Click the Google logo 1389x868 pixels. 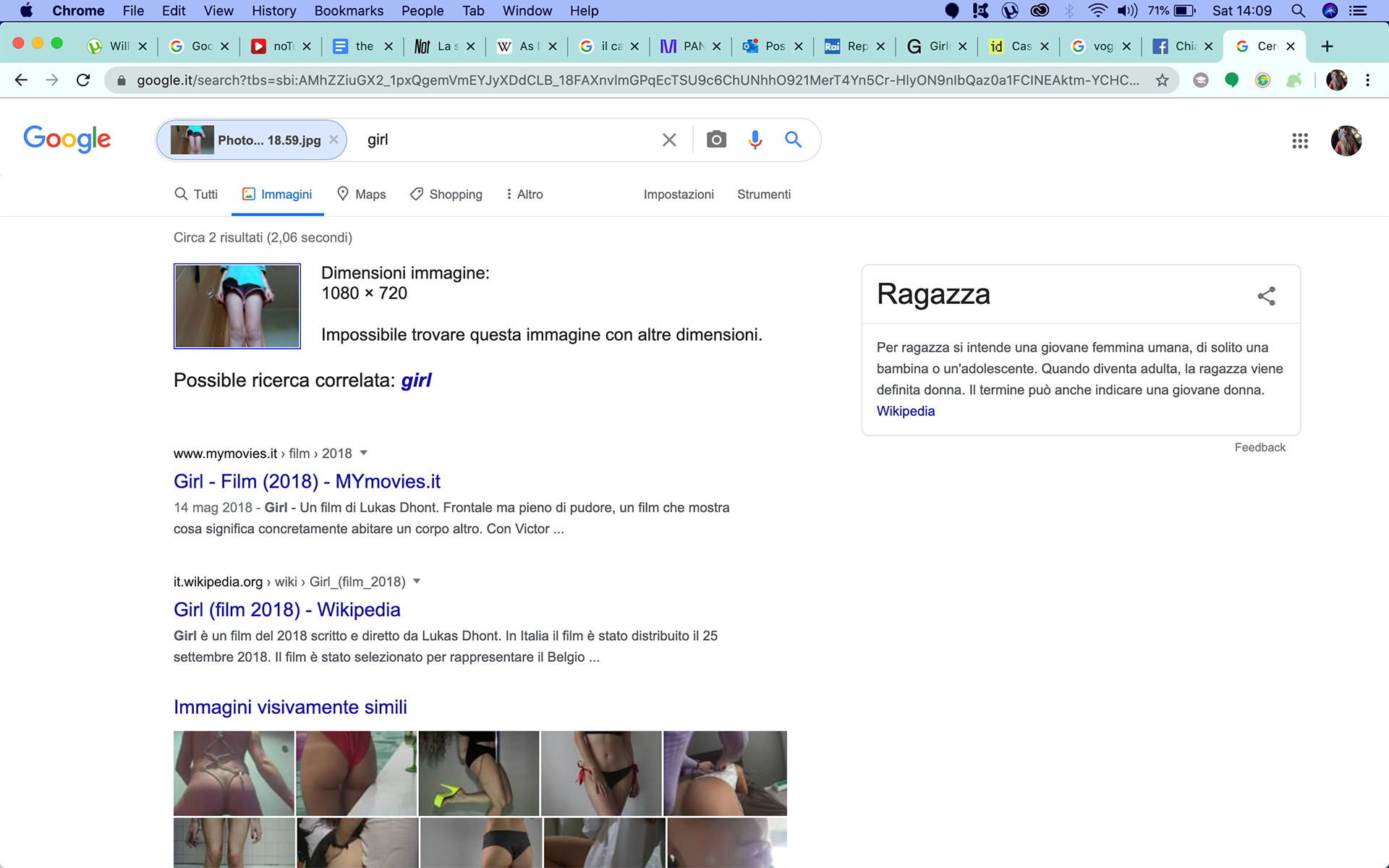(67, 139)
